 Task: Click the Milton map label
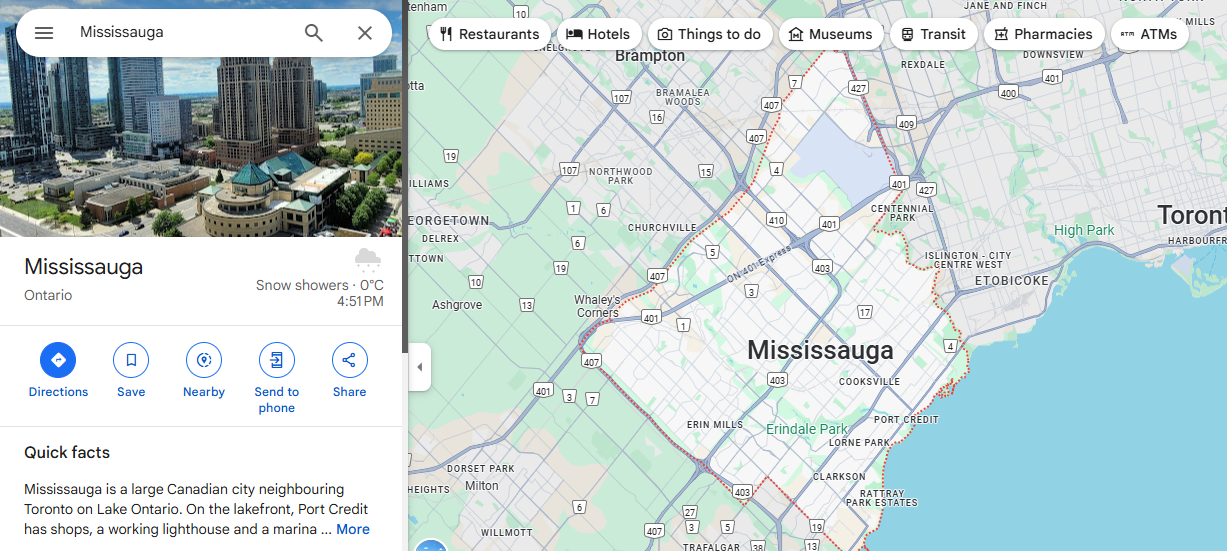pos(482,486)
